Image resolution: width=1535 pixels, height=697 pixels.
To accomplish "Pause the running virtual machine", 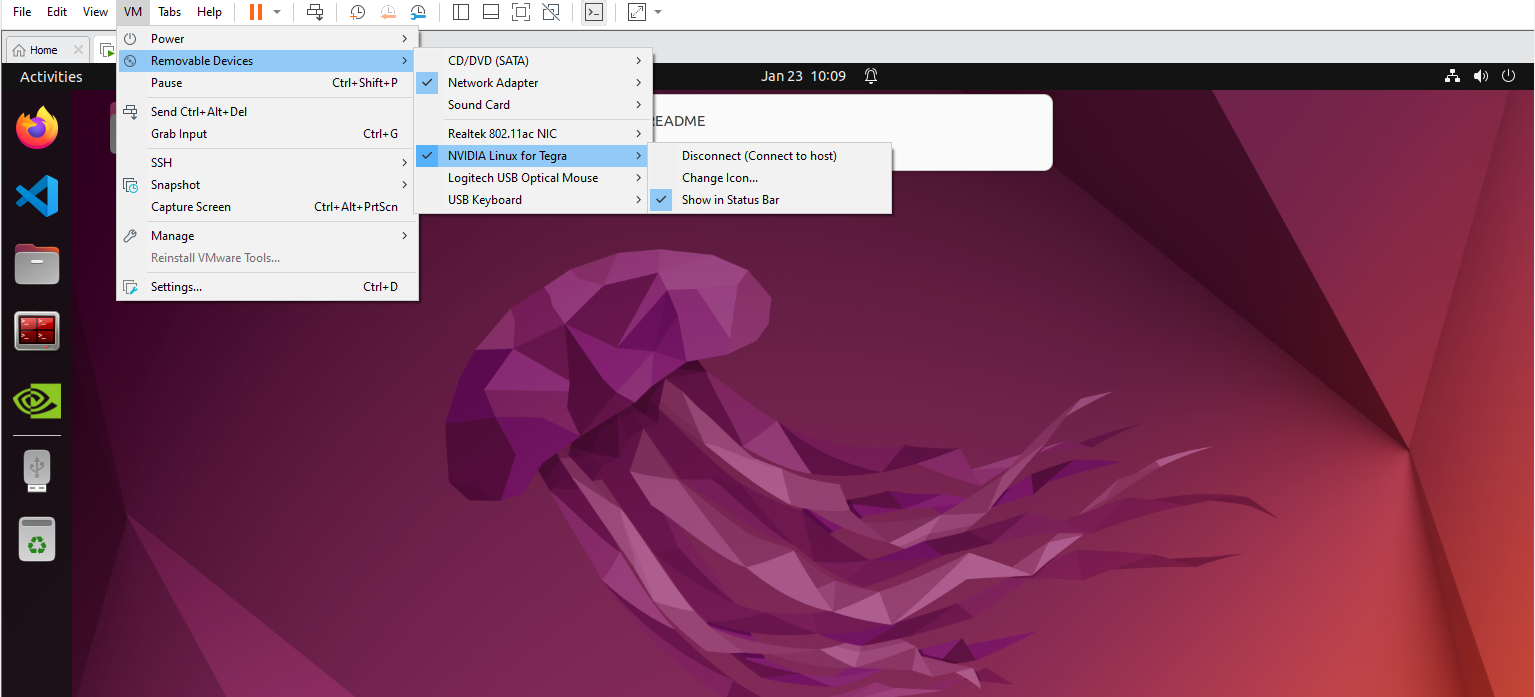I will [x=165, y=83].
